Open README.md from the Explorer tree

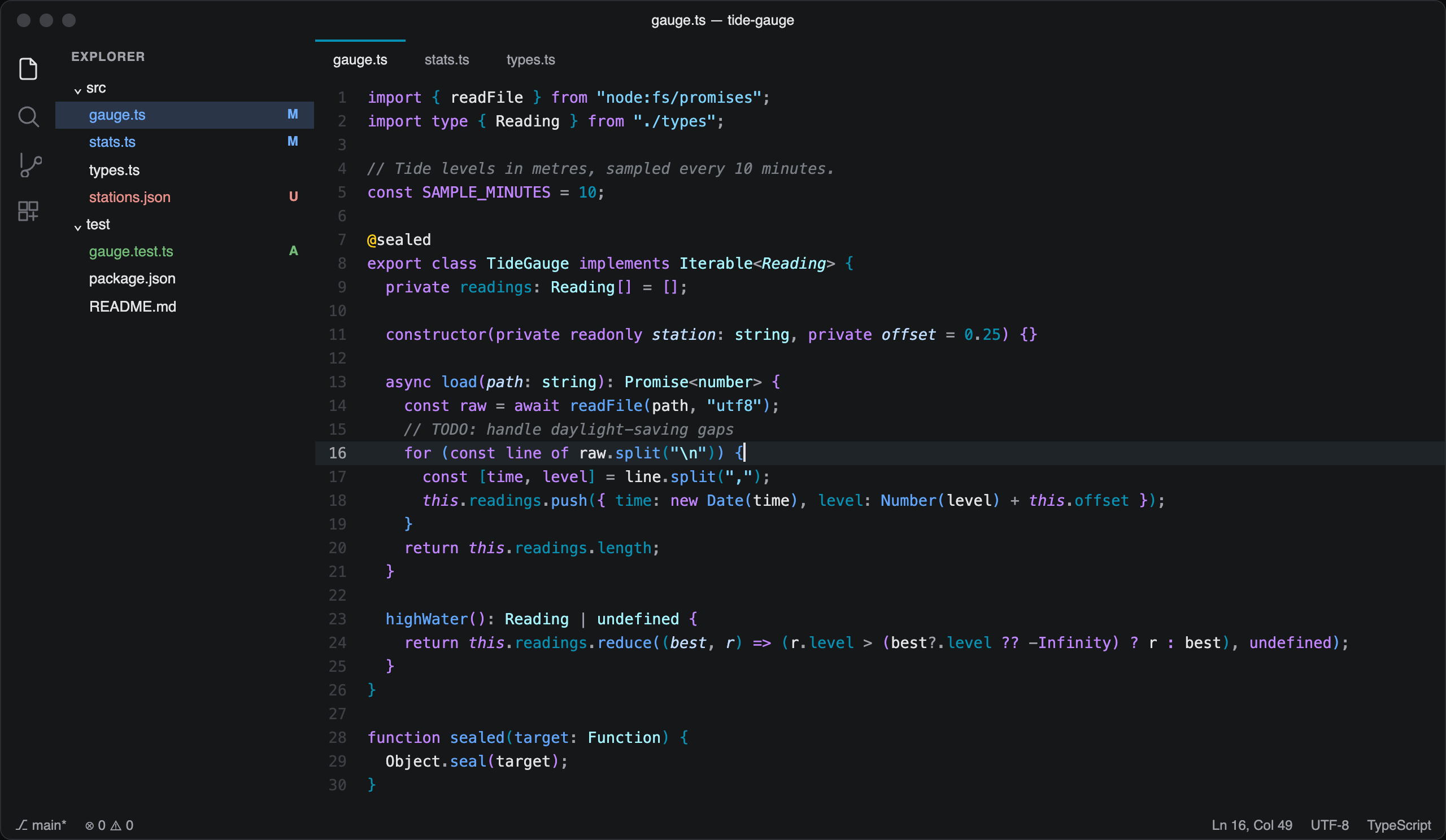[x=184, y=306]
